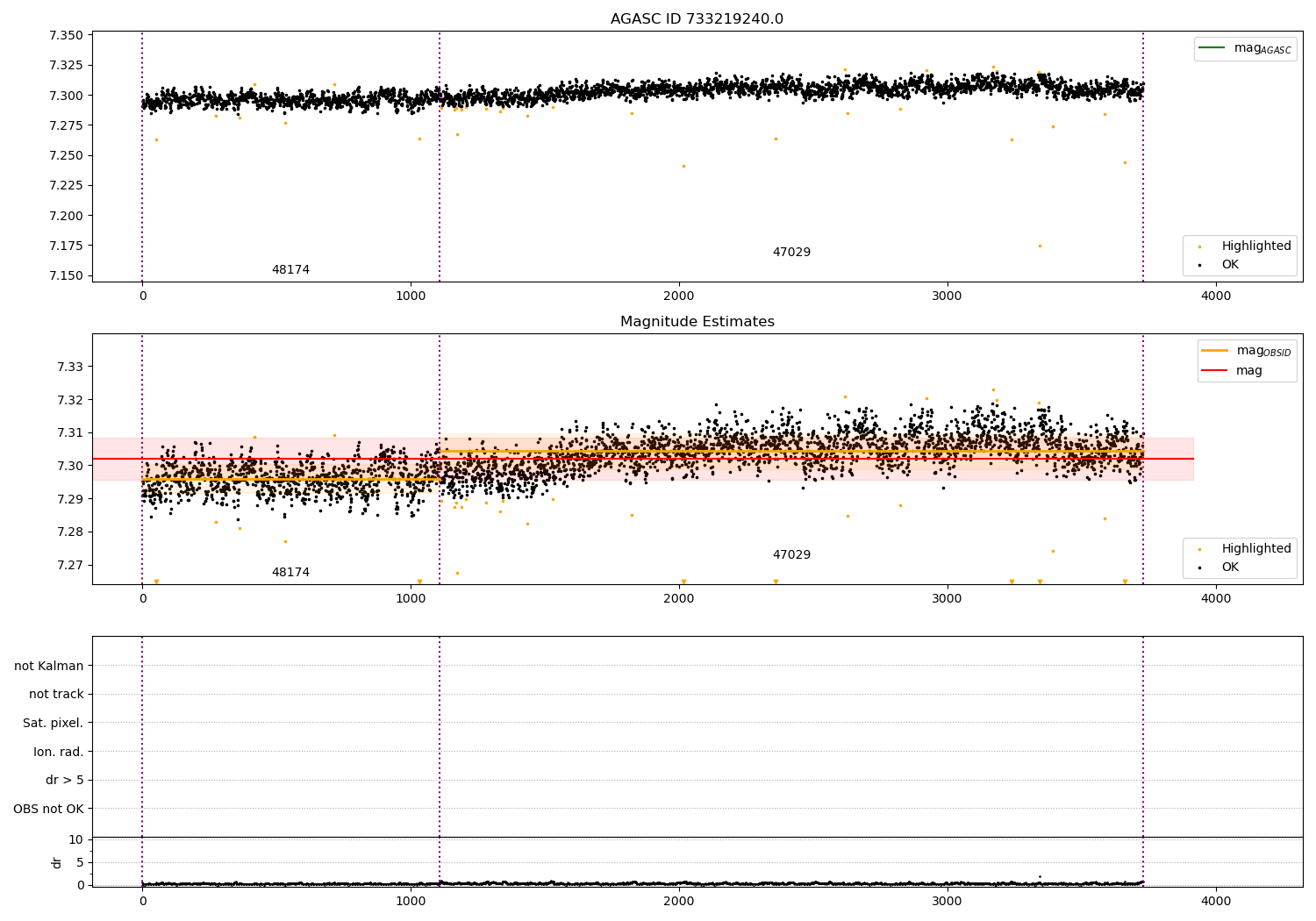Click the 7.27 y-axis tick label

click(x=70, y=566)
